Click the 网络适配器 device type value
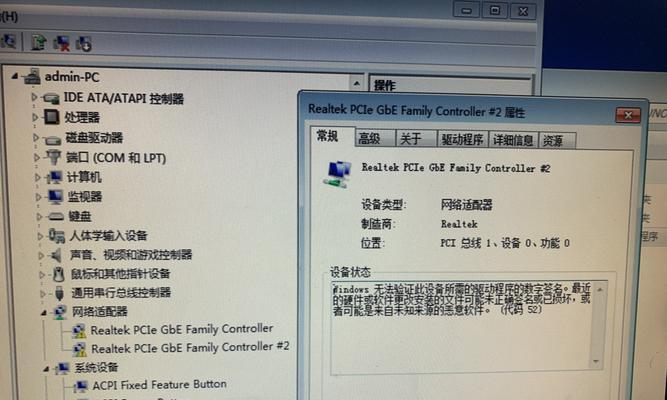The height and width of the screenshot is (400, 667). click(467, 205)
